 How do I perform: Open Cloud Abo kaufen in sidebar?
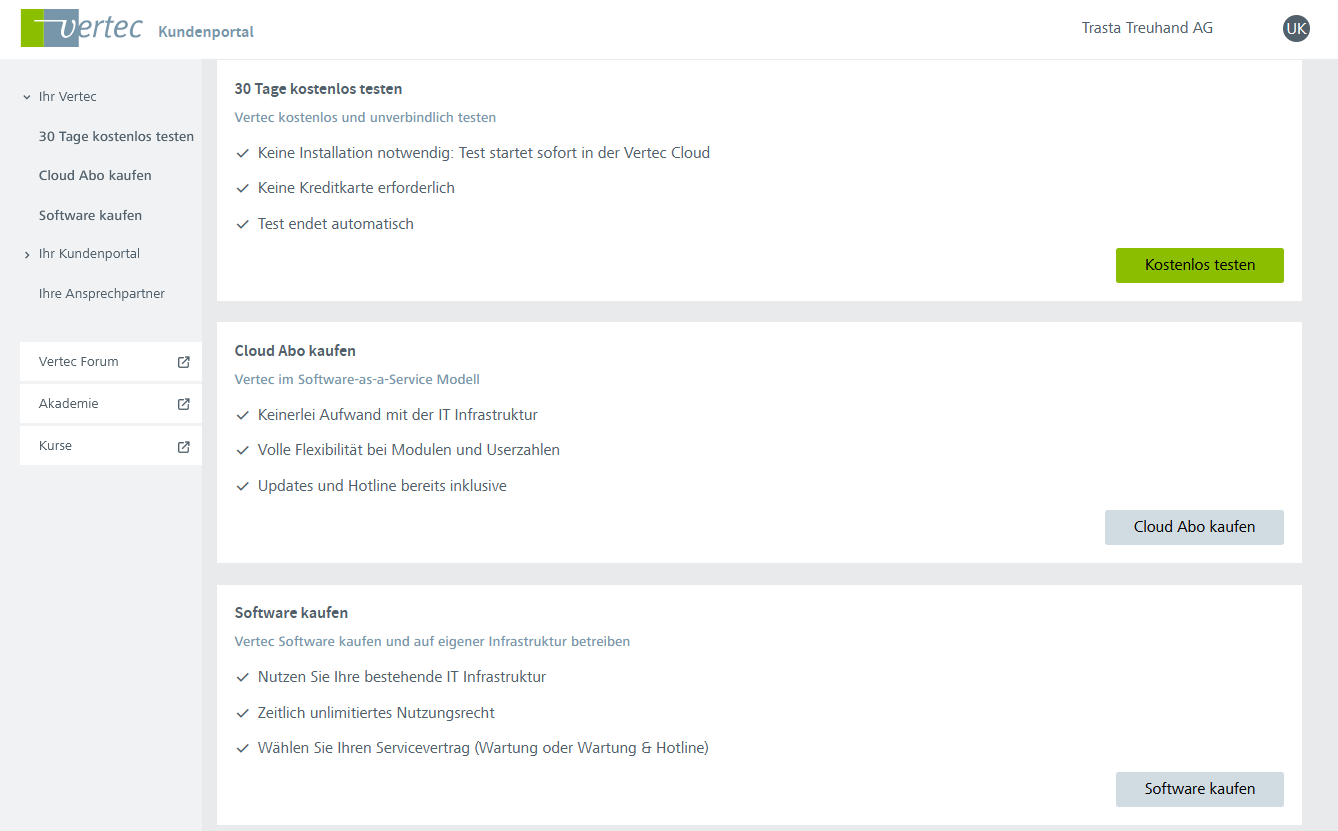pyautogui.click(x=95, y=175)
